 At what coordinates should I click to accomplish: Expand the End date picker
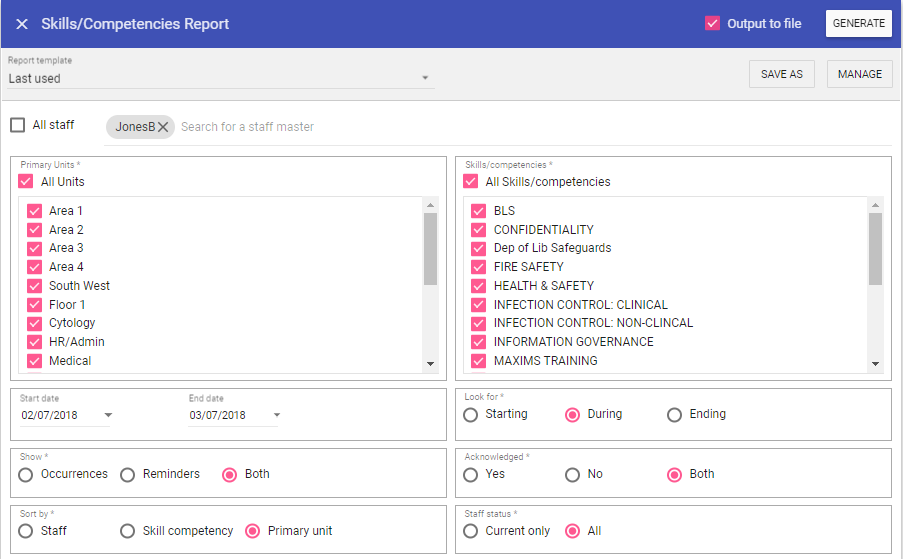[x=276, y=415]
